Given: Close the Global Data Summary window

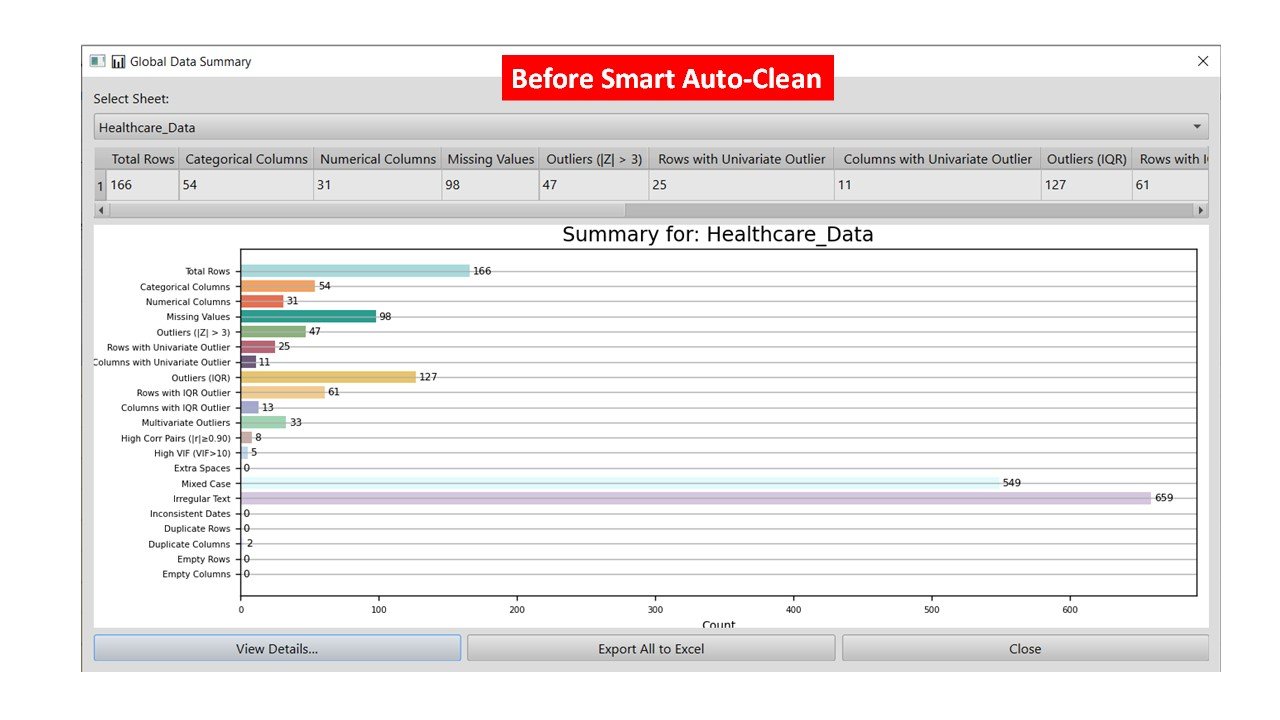Looking at the screenshot, I should (x=1203, y=62).
